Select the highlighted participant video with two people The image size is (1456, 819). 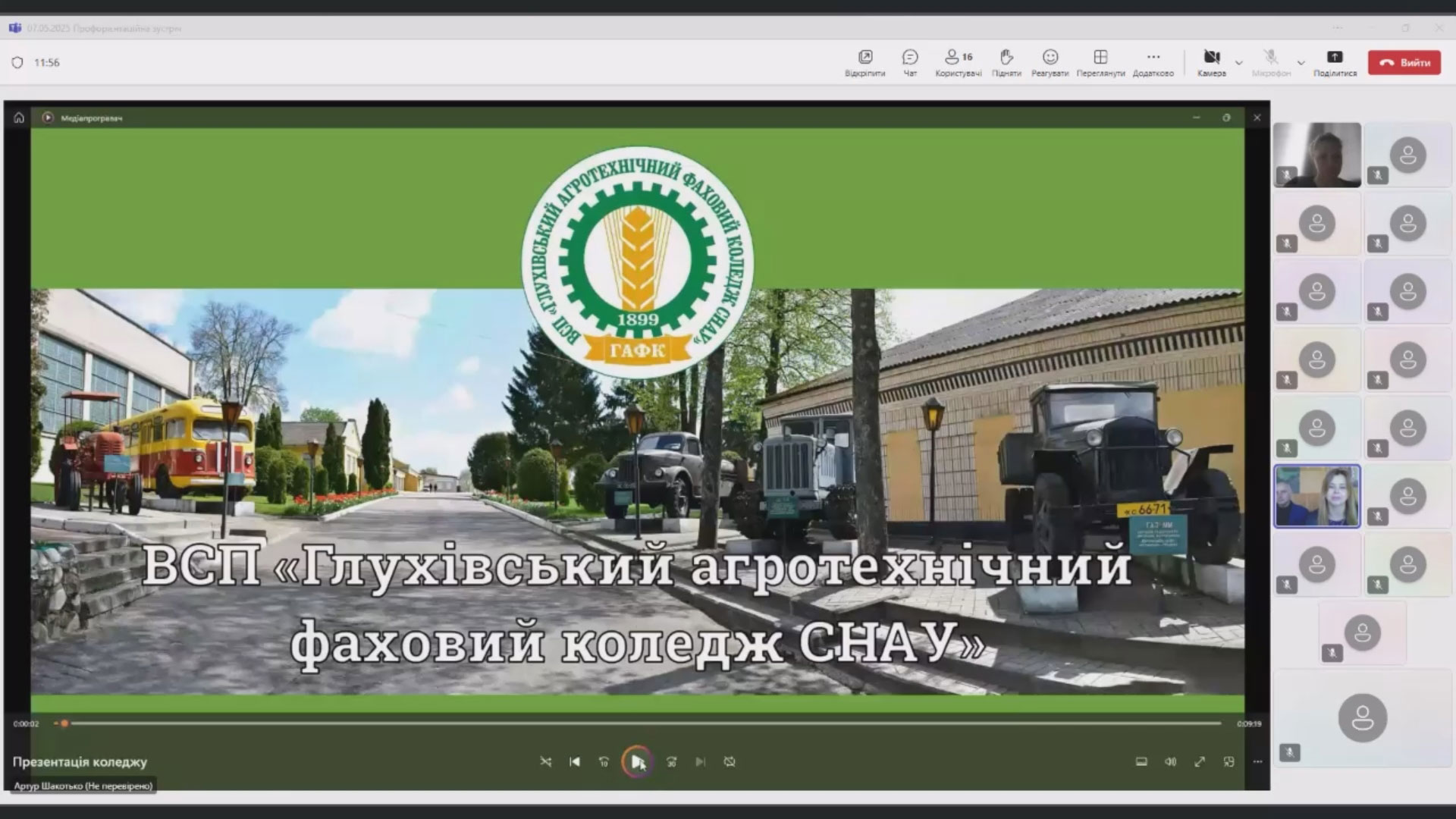(1317, 496)
